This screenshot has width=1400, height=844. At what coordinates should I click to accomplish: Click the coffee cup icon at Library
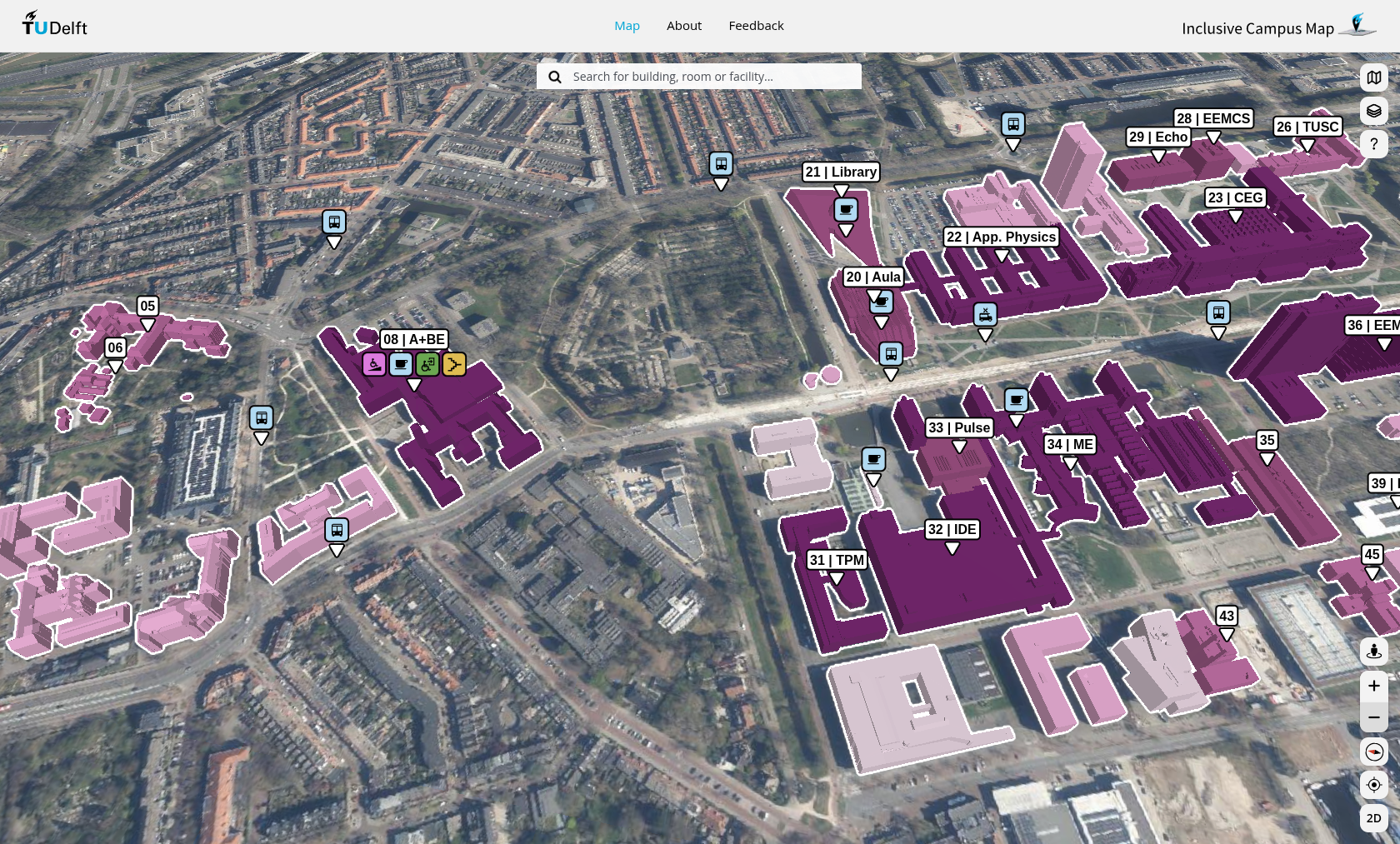(x=846, y=209)
